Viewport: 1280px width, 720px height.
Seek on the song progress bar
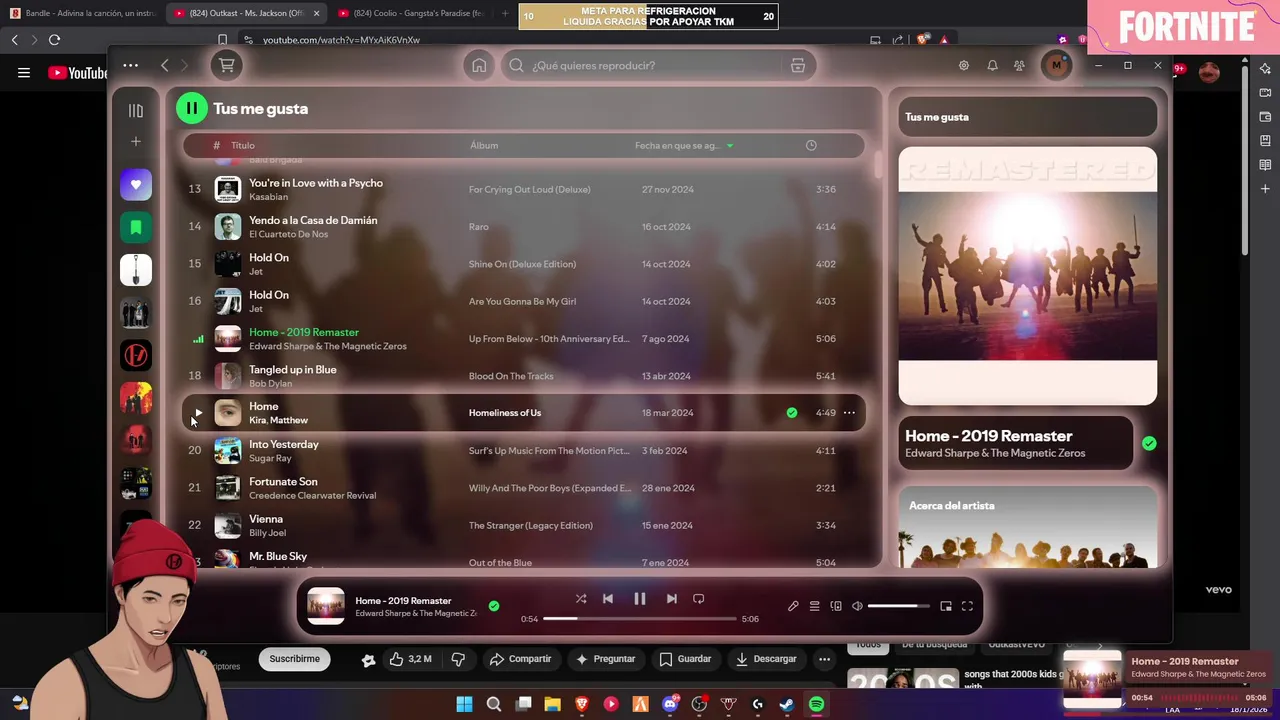640,618
